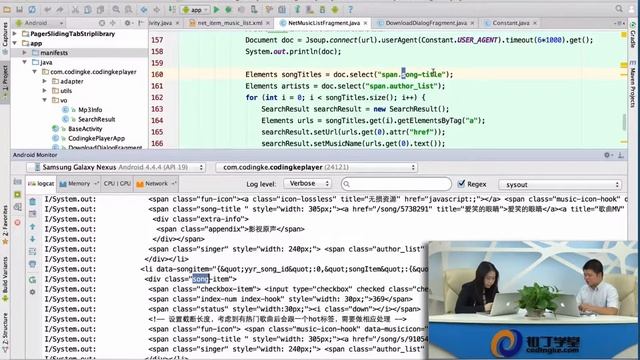Screen dimensions: 640x360
Task: Open the app run configuration dropdown
Action: (x=196, y=9)
